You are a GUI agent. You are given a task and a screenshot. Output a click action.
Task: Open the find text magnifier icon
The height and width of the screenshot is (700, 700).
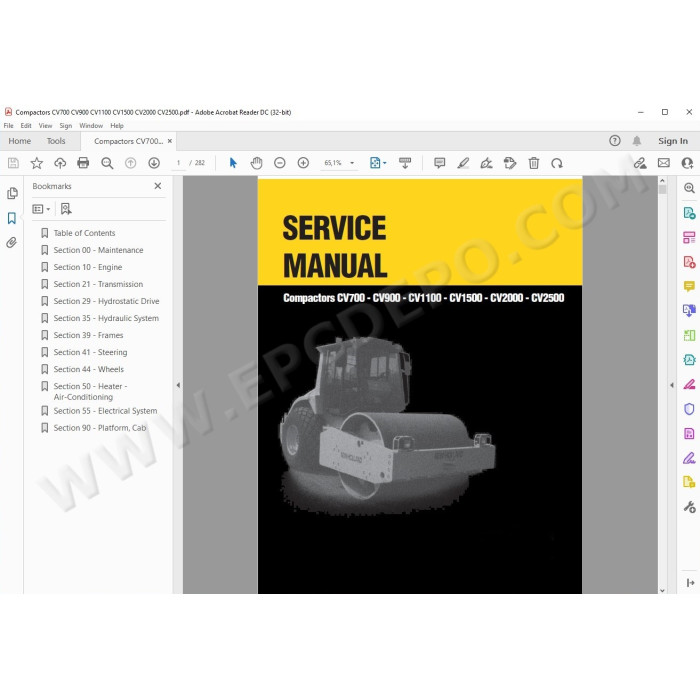pos(107,163)
